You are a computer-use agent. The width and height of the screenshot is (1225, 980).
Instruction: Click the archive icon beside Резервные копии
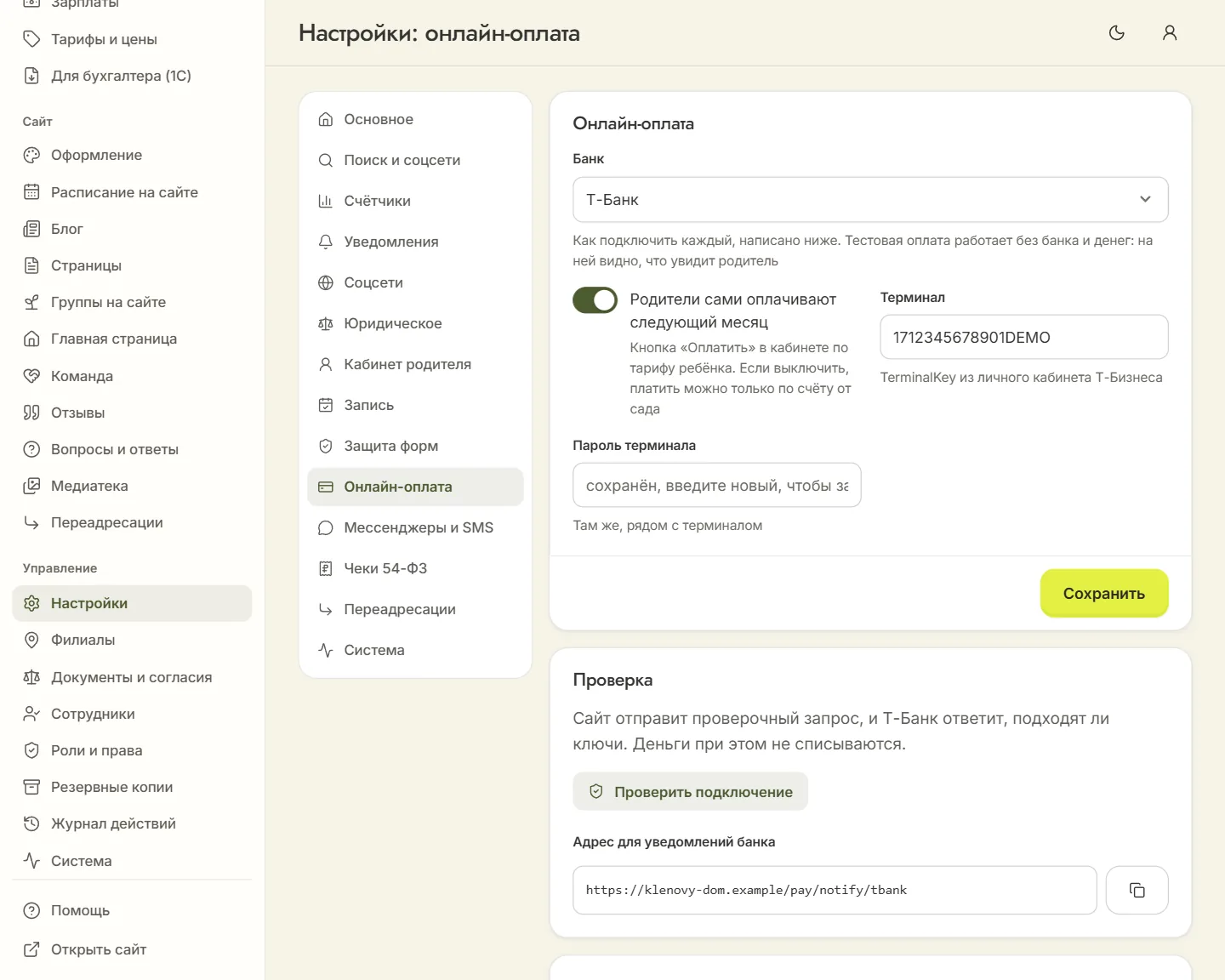point(31,787)
